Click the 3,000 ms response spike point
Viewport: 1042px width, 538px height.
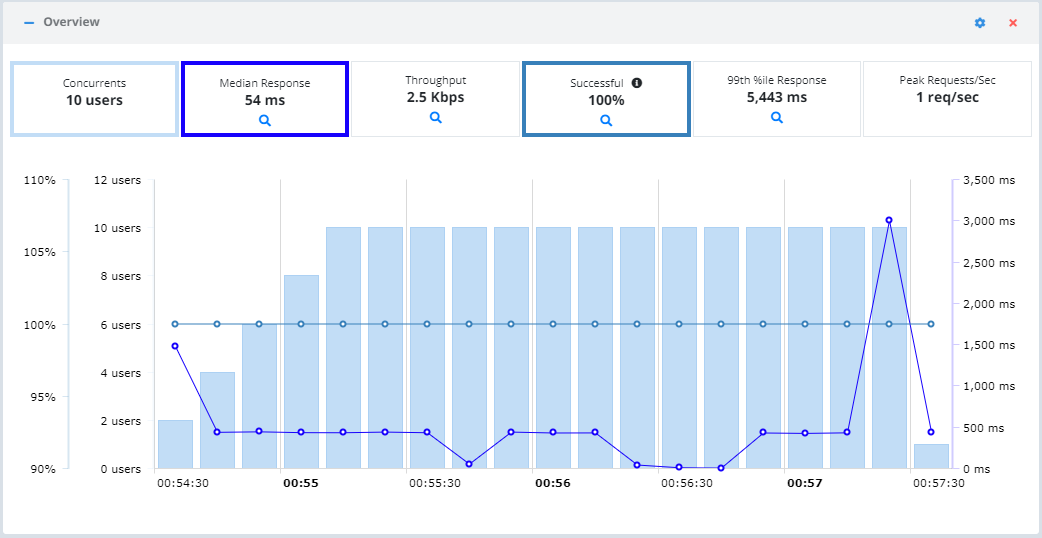[888, 220]
